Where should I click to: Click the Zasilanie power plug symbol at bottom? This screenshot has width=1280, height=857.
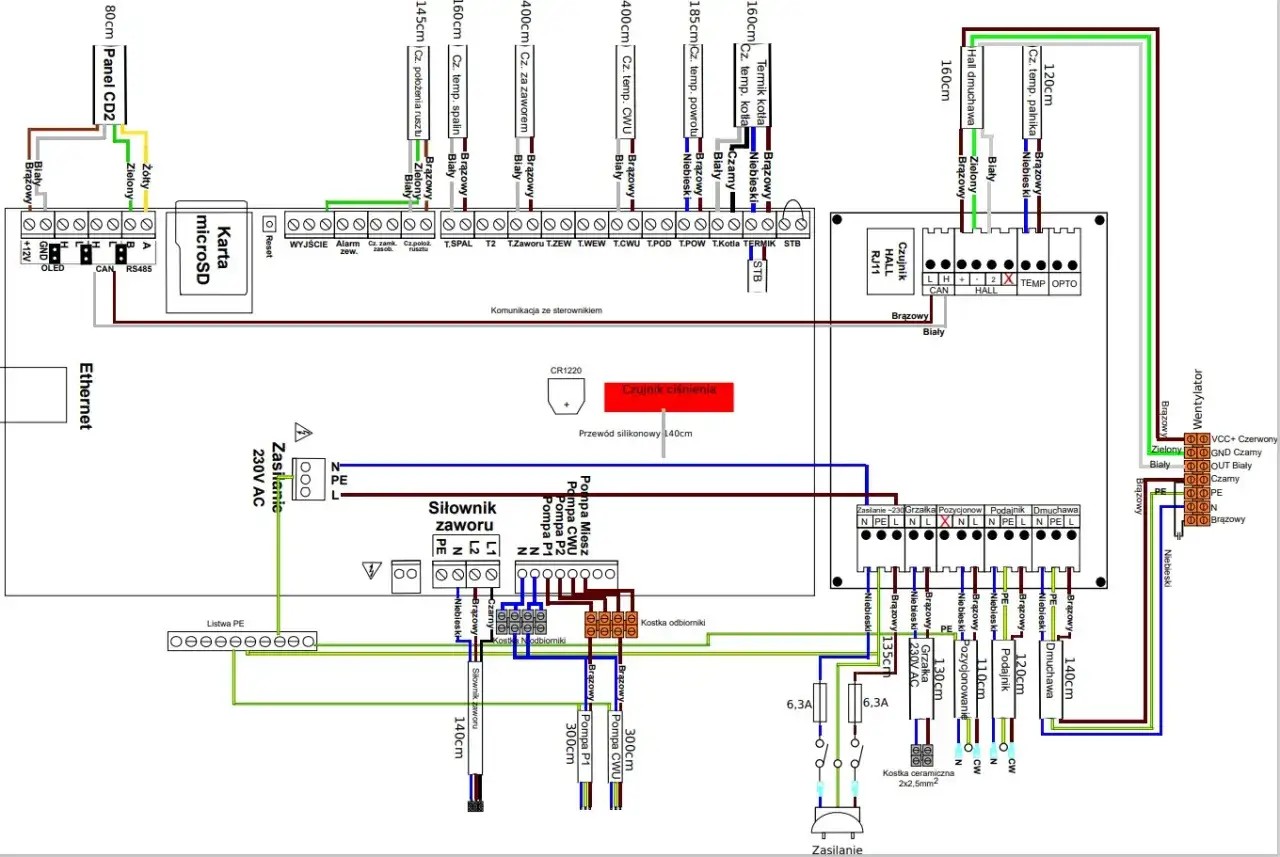[836, 824]
